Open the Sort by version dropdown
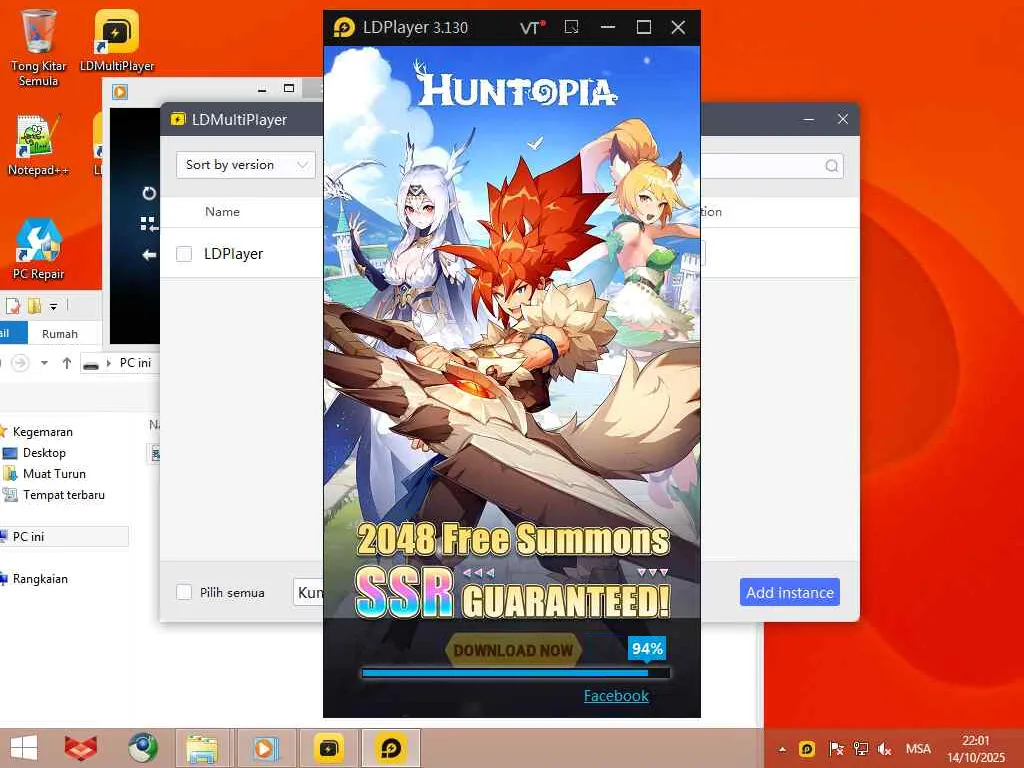This screenshot has height=768, width=1024. (x=246, y=165)
